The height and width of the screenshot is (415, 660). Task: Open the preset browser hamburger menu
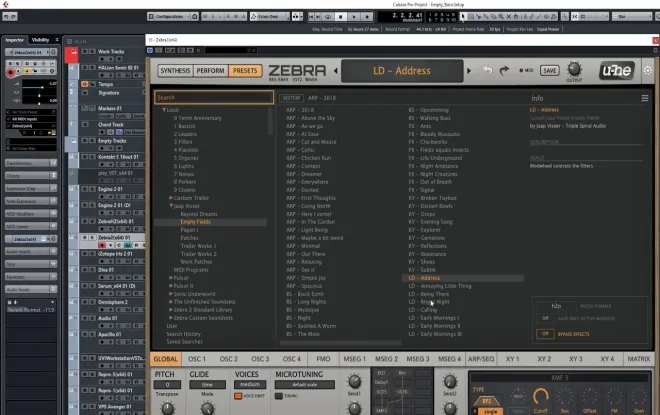(x=644, y=98)
